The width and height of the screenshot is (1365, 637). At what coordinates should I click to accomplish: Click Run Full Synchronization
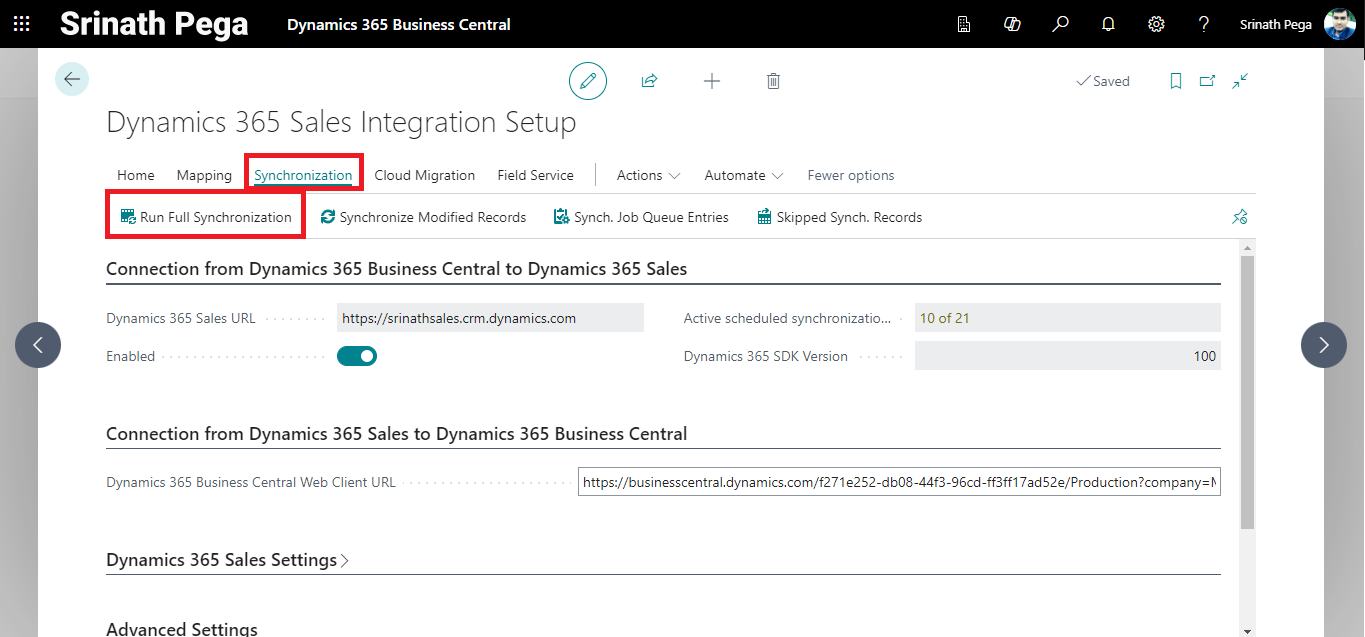pos(206,217)
